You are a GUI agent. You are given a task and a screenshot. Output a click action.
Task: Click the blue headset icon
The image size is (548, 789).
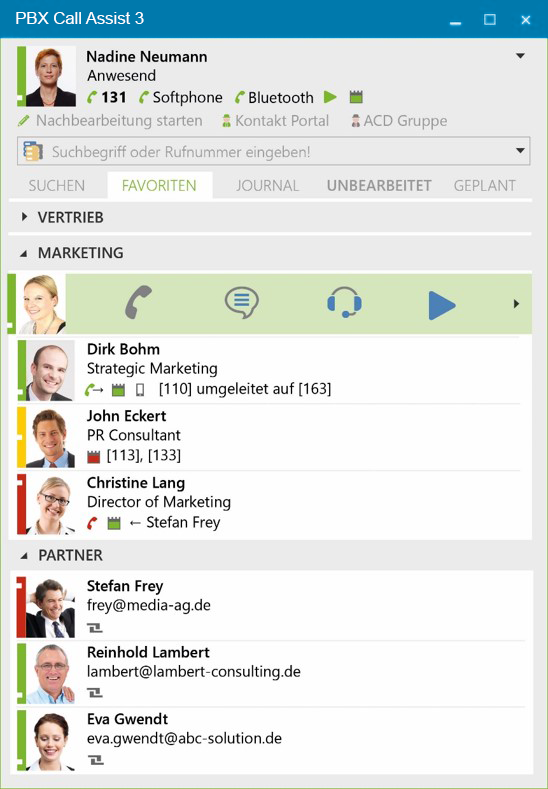344,302
